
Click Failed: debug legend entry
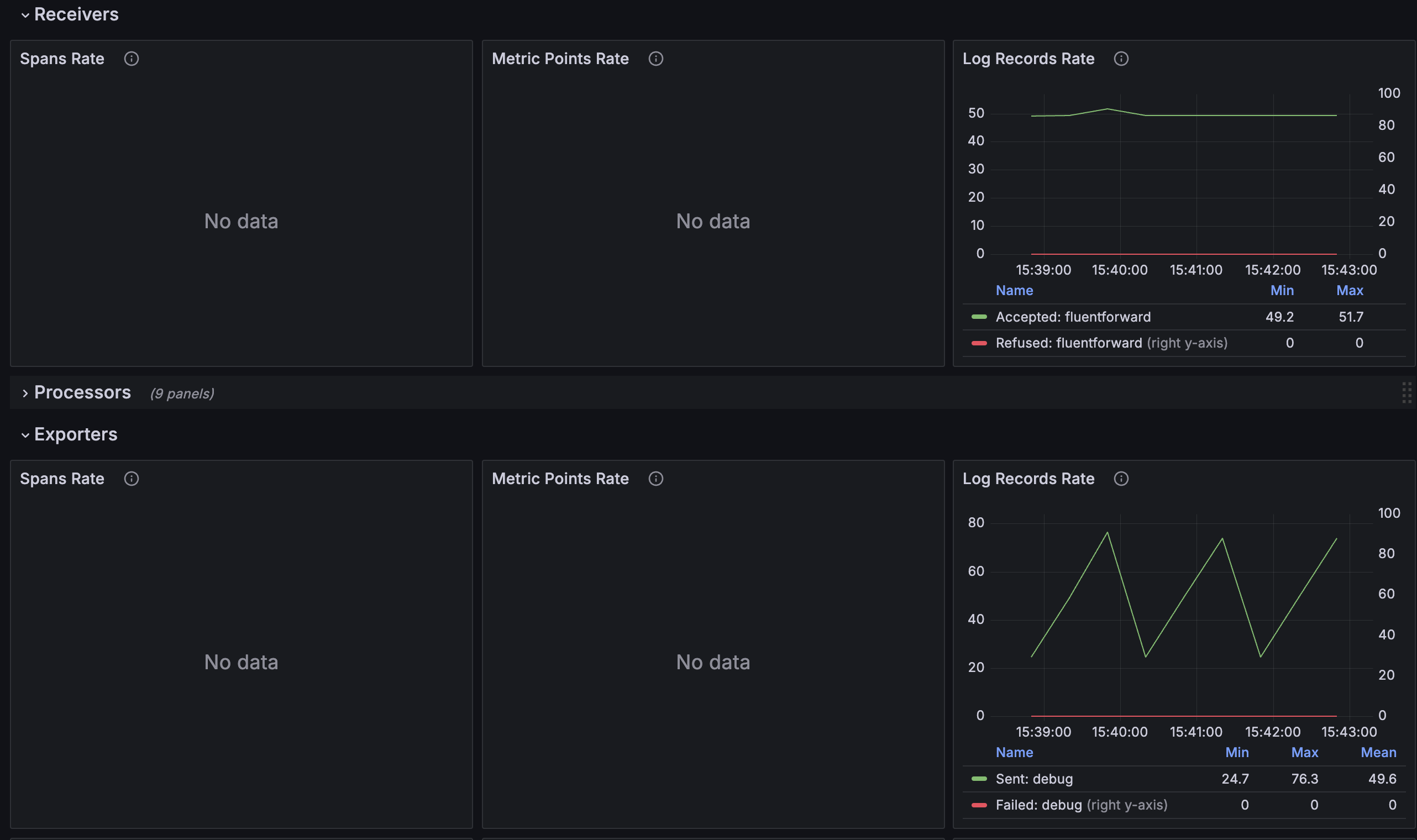tap(1038, 805)
